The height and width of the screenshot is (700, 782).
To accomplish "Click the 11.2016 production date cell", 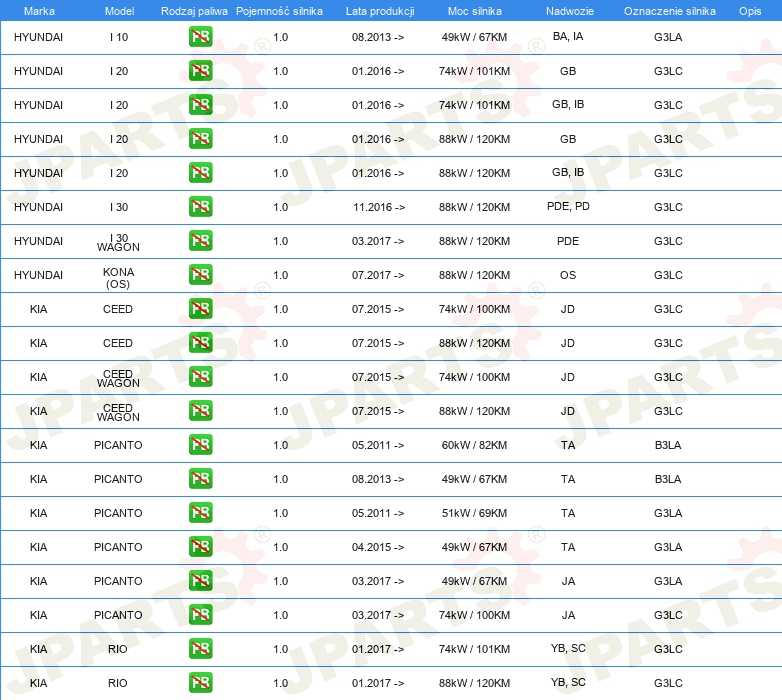I will [379, 207].
